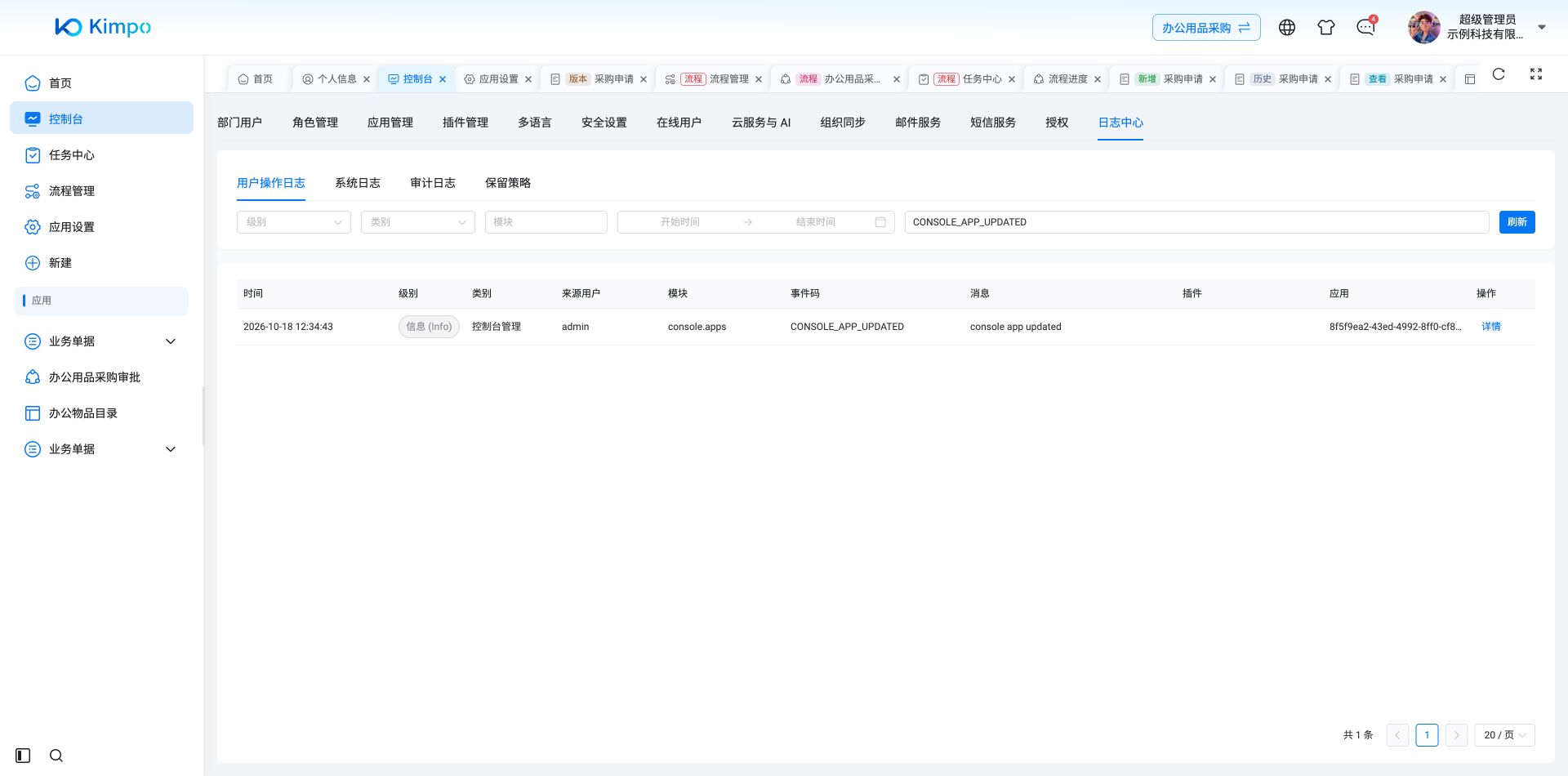
Task: Click the 模块 input field
Action: click(x=546, y=222)
